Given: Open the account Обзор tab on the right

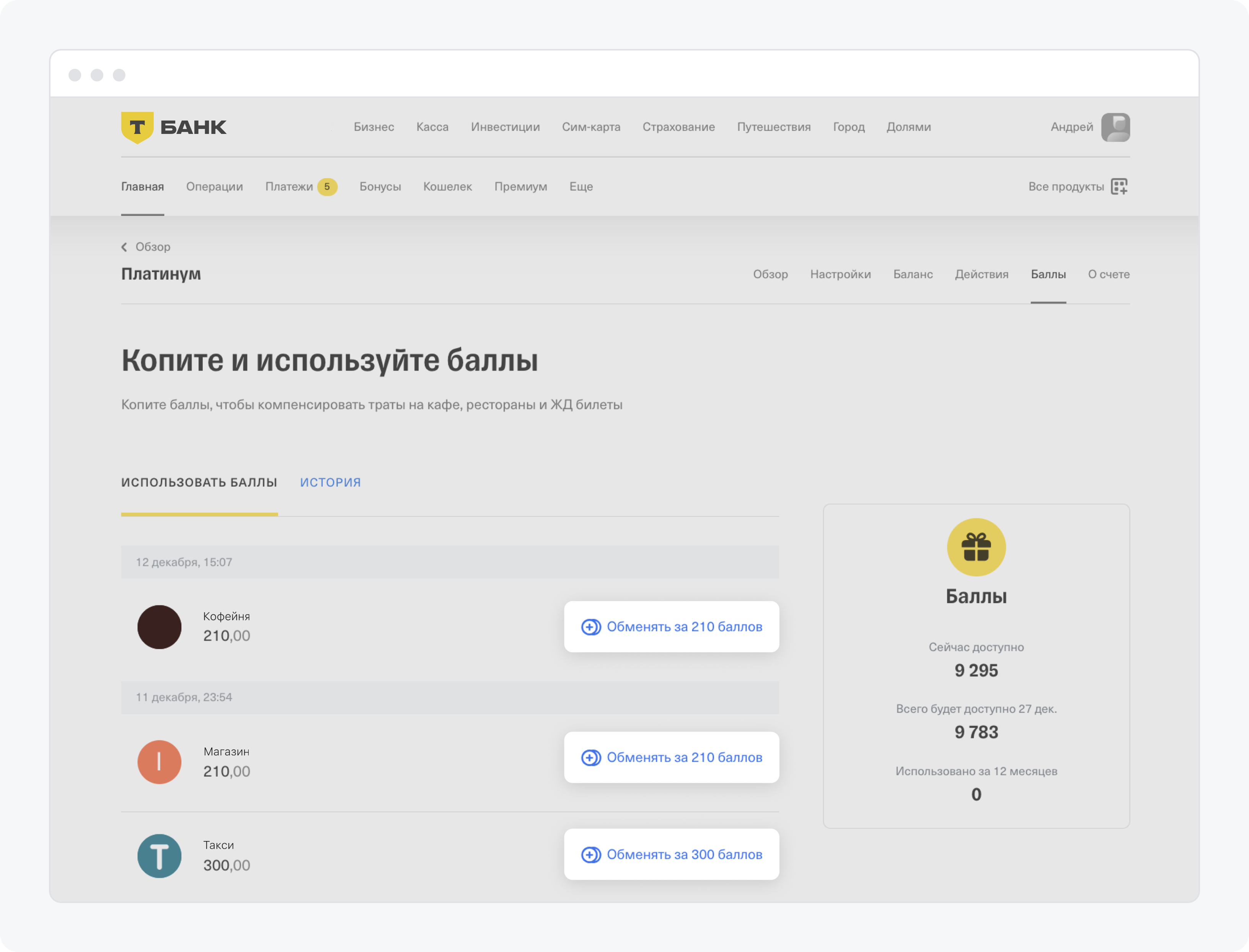Looking at the screenshot, I should point(770,274).
